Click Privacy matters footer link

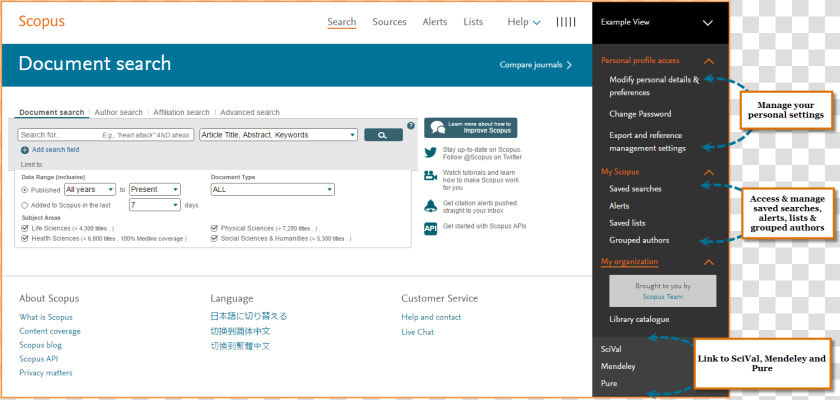[46, 373]
